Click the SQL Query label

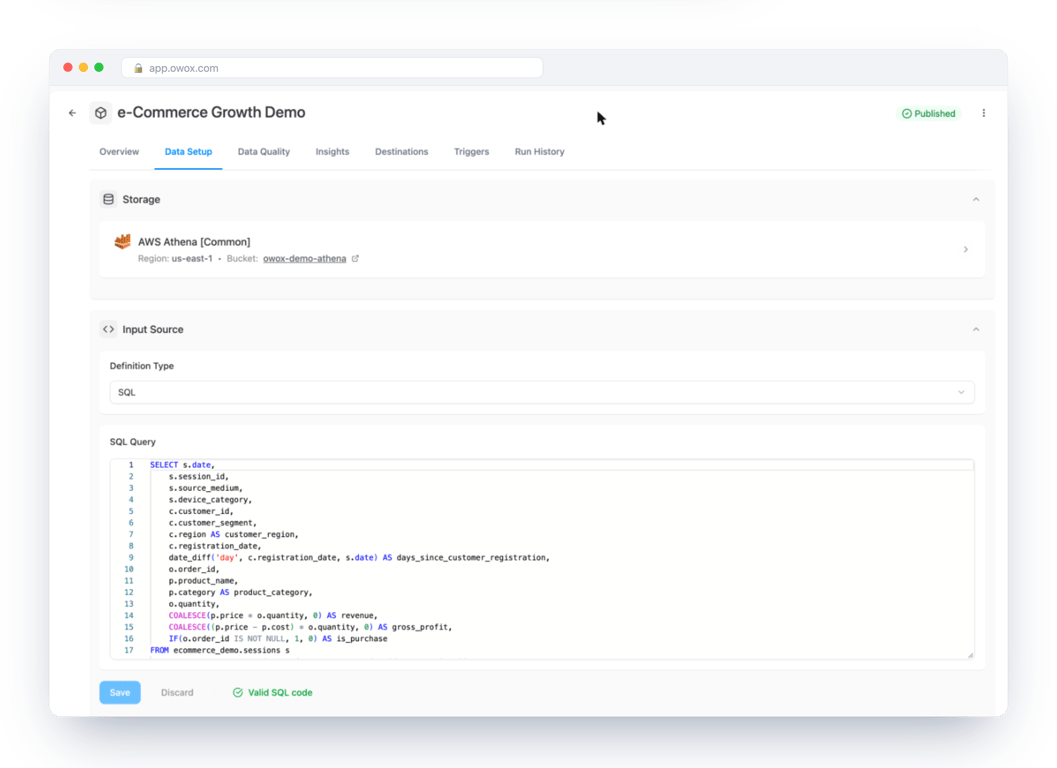[x=133, y=442]
